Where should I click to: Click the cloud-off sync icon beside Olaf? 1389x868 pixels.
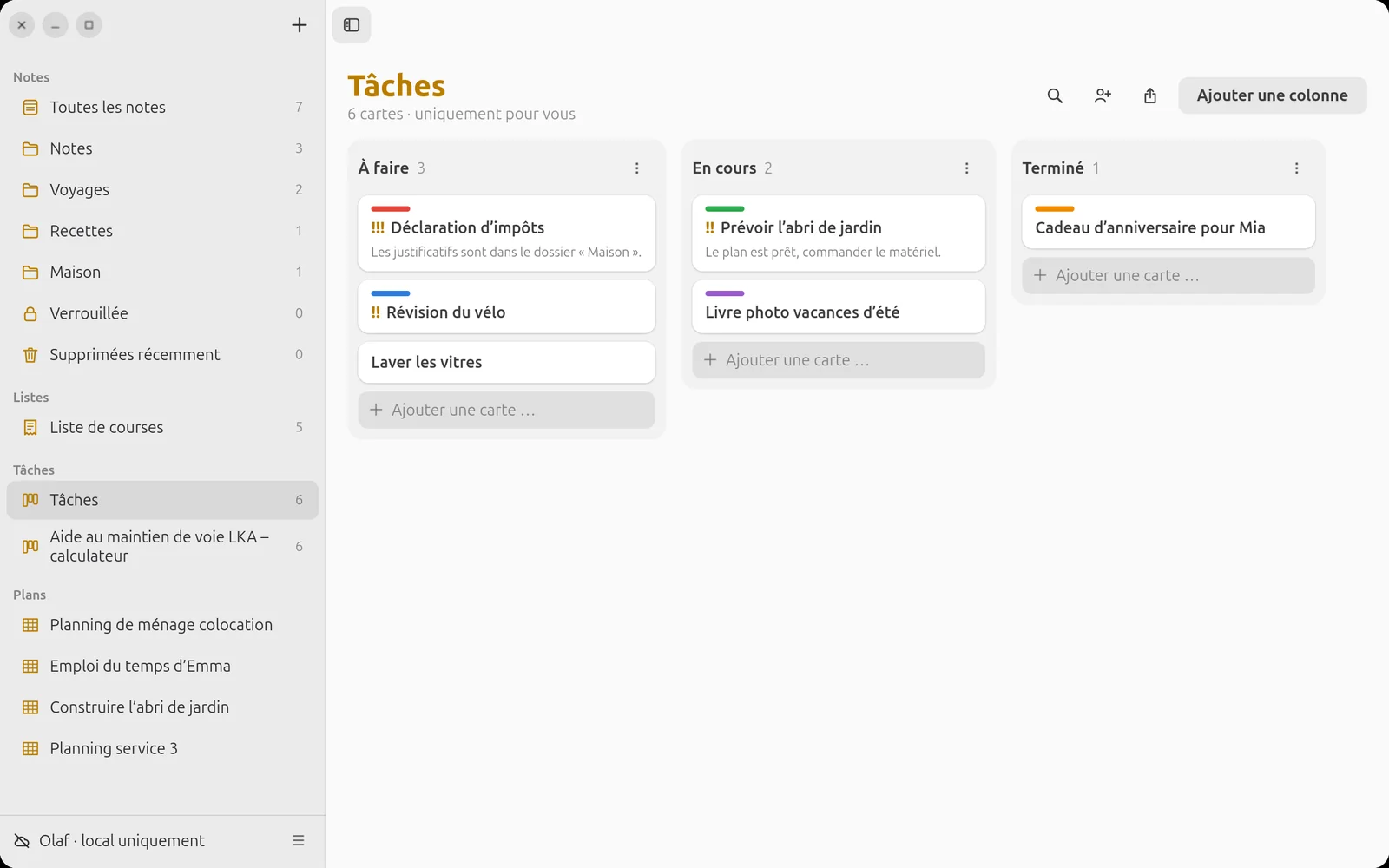22,840
